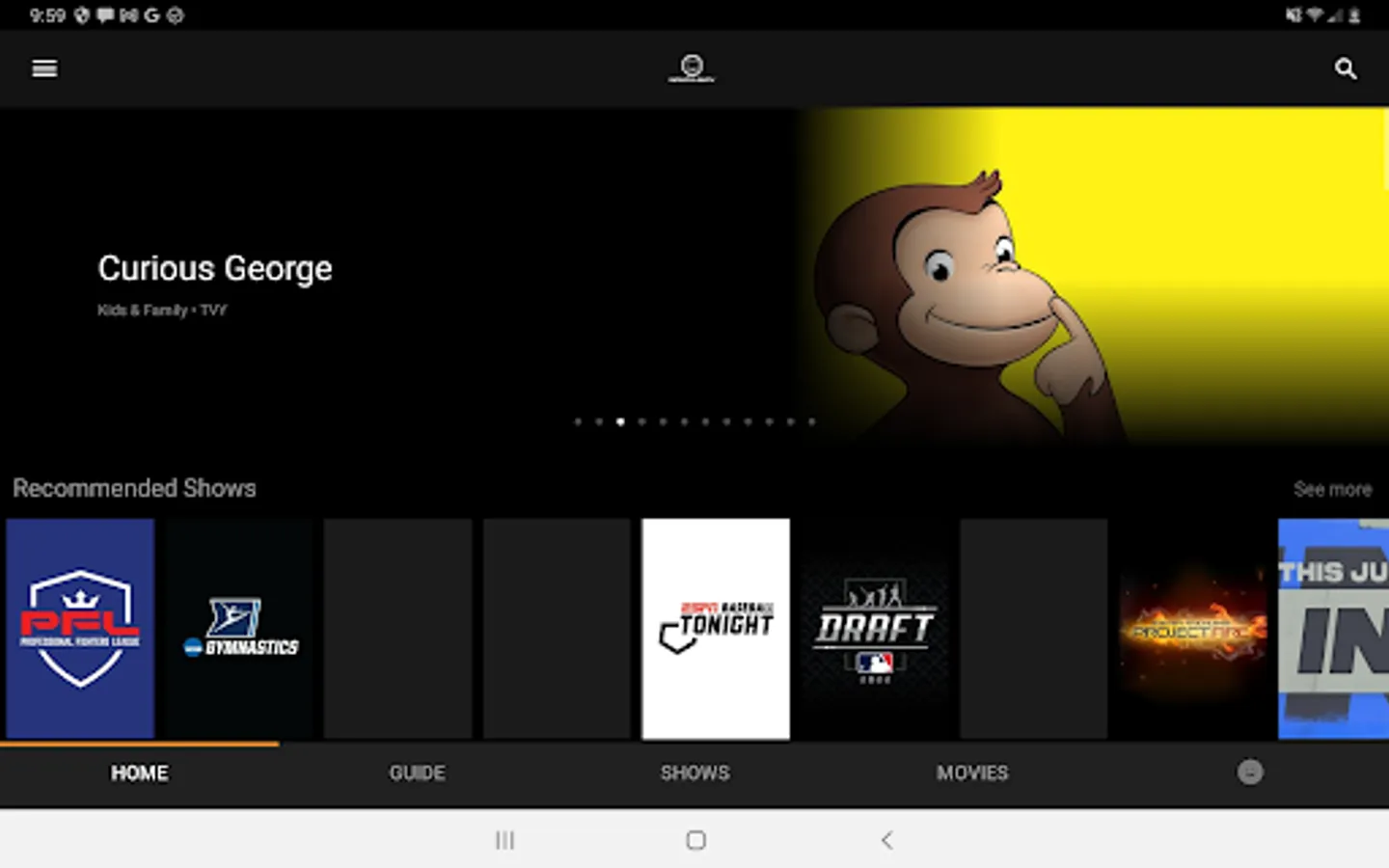Open the This Just In show thumbnail
This screenshot has height=868, width=1389.
(1333, 629)
